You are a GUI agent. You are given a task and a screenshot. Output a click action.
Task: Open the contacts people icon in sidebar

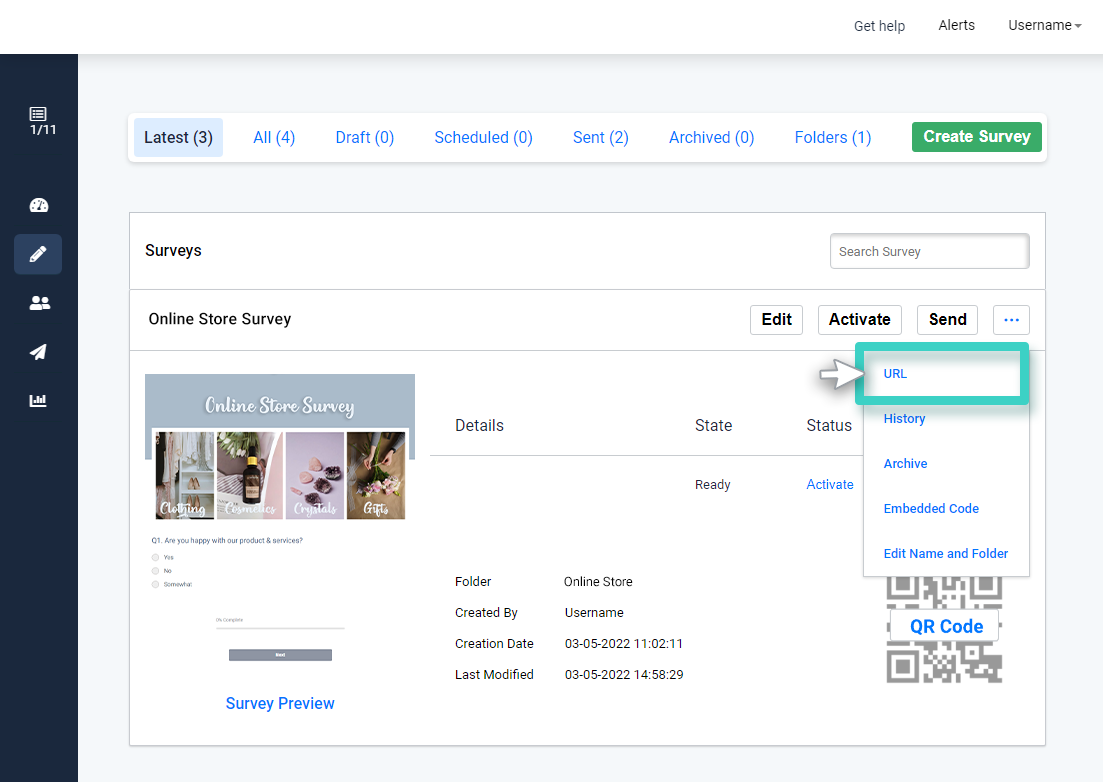click(39, 303)
